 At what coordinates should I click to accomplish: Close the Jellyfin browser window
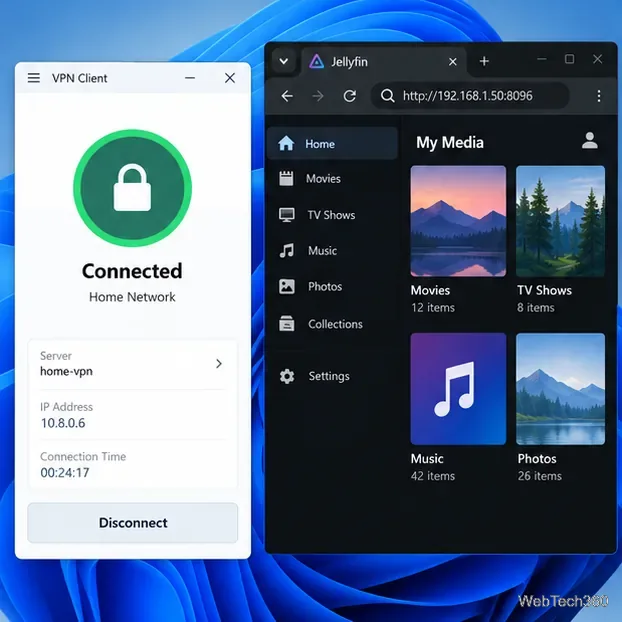coord(597,59)
